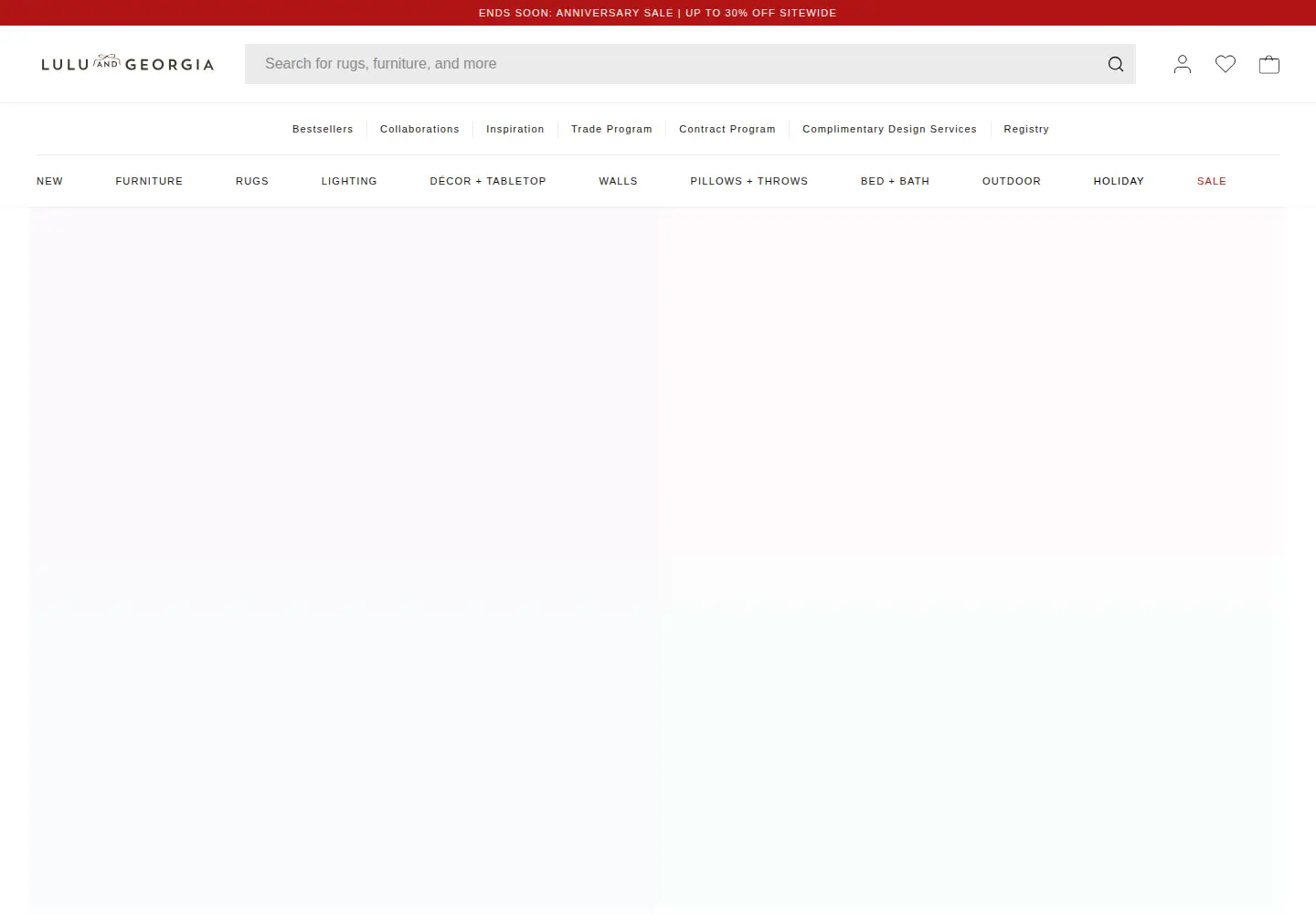This screenshot has width=1316, height=914.
Task: Visit the Inspiration page
Action: tap(515, 129)
